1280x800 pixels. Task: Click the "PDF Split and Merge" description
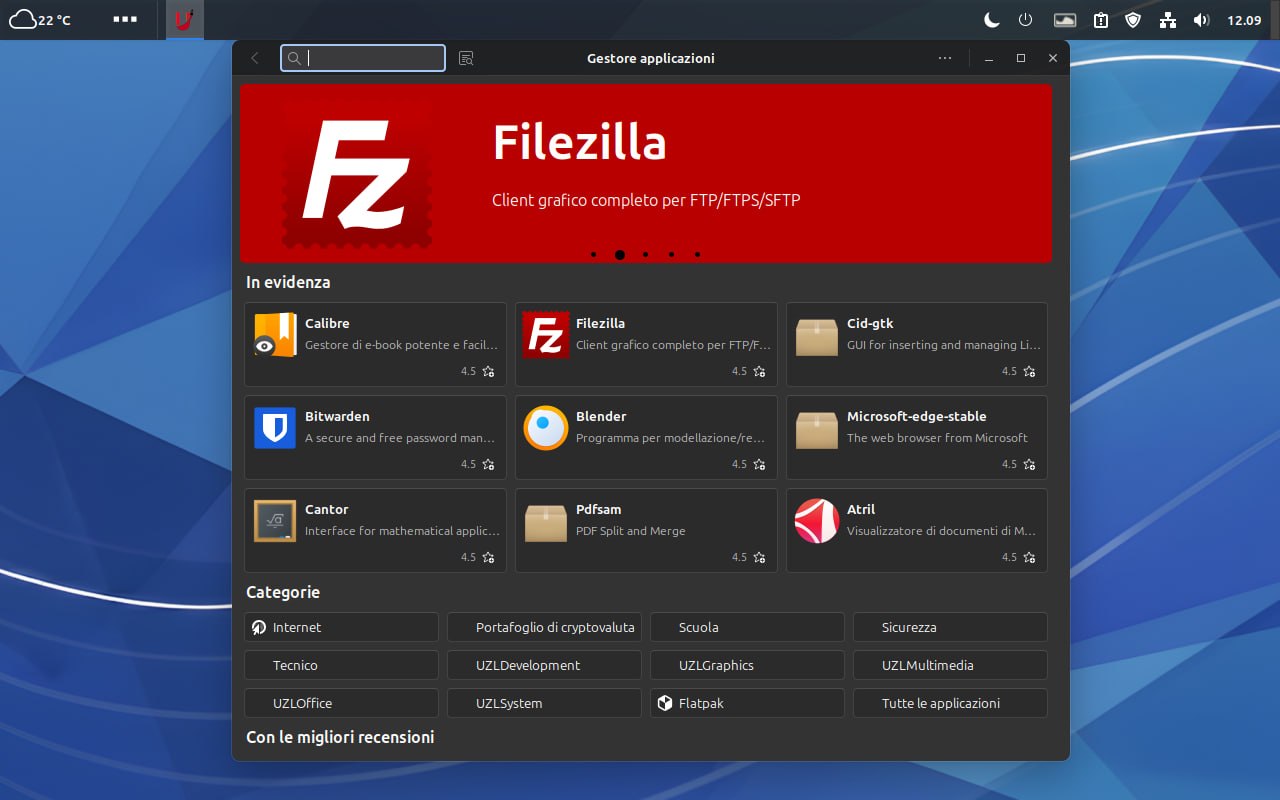click(x=631, y=531)
